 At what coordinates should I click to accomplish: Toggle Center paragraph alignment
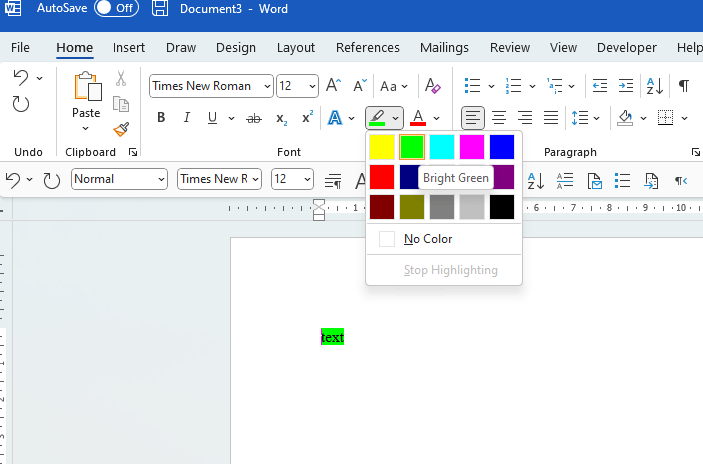[x=499, y=118]
